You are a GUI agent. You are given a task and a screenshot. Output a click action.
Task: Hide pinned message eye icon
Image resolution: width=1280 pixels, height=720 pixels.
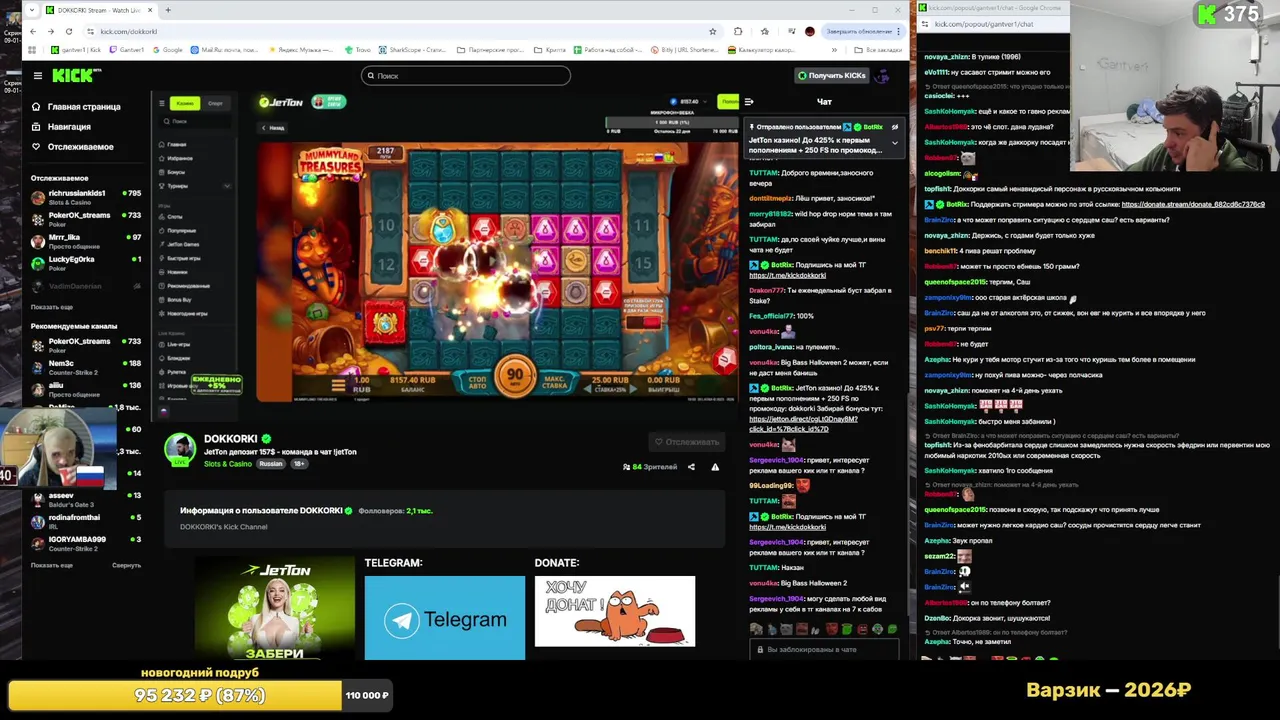[895, 127]
